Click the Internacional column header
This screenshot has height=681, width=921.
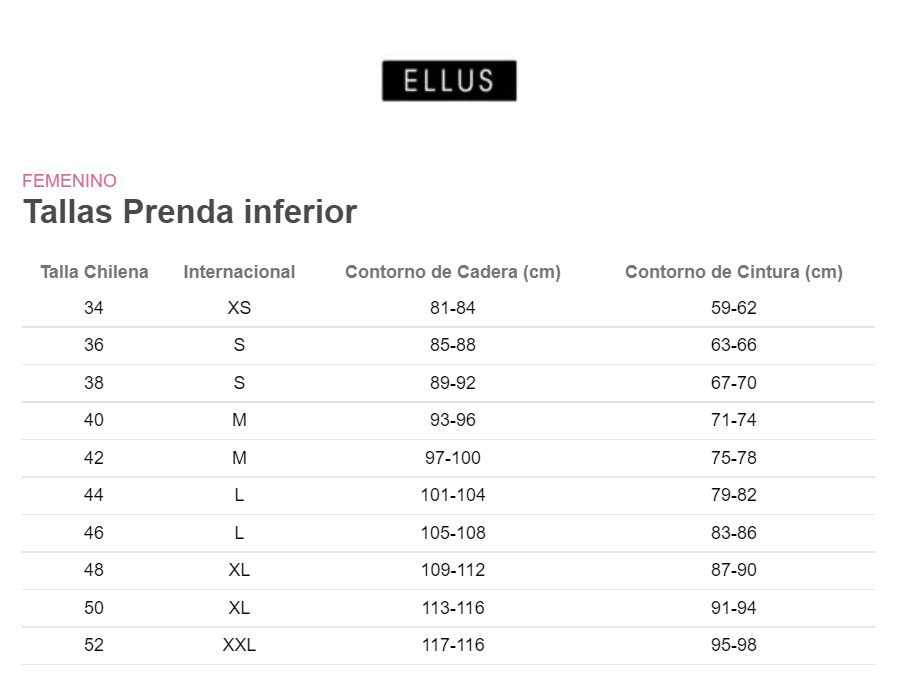click(x=239, y=272)
